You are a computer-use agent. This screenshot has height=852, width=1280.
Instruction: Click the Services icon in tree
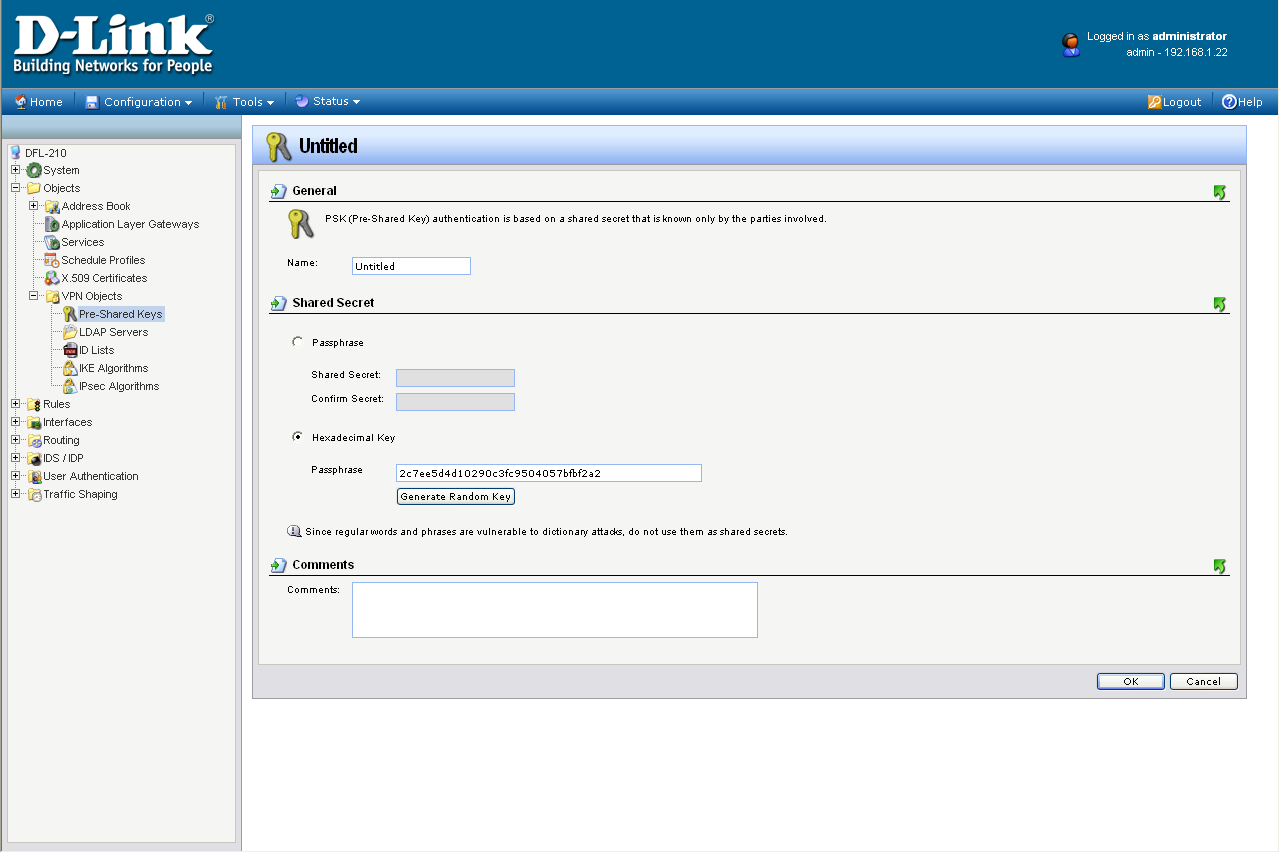coord(52,242)
